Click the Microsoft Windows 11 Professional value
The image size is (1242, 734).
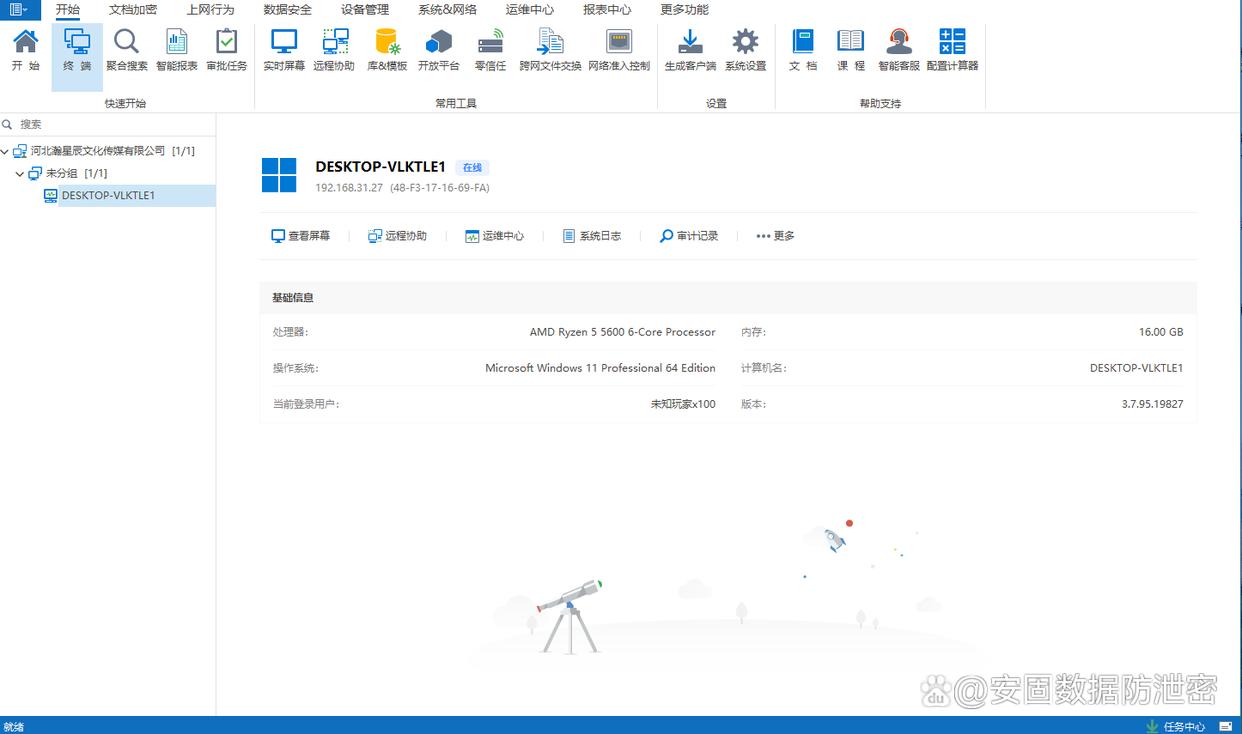600,368
